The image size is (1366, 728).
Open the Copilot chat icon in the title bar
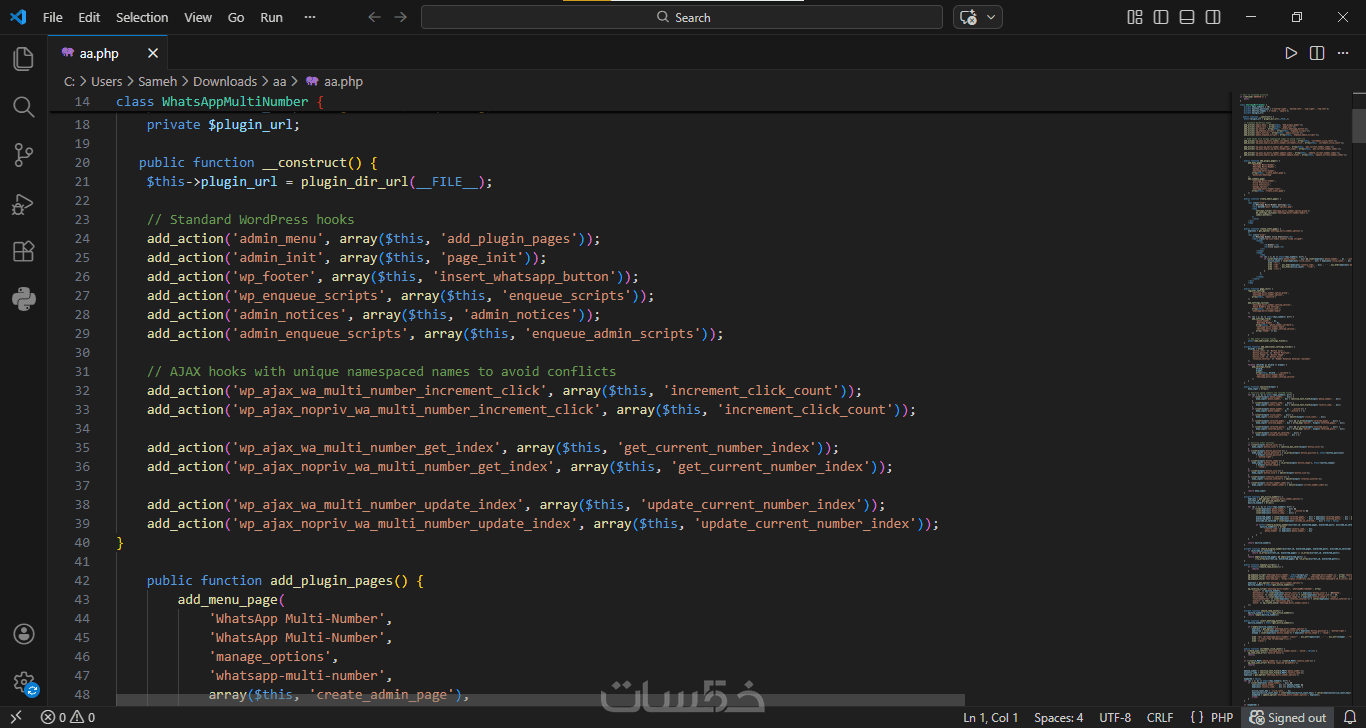[968, 17]
